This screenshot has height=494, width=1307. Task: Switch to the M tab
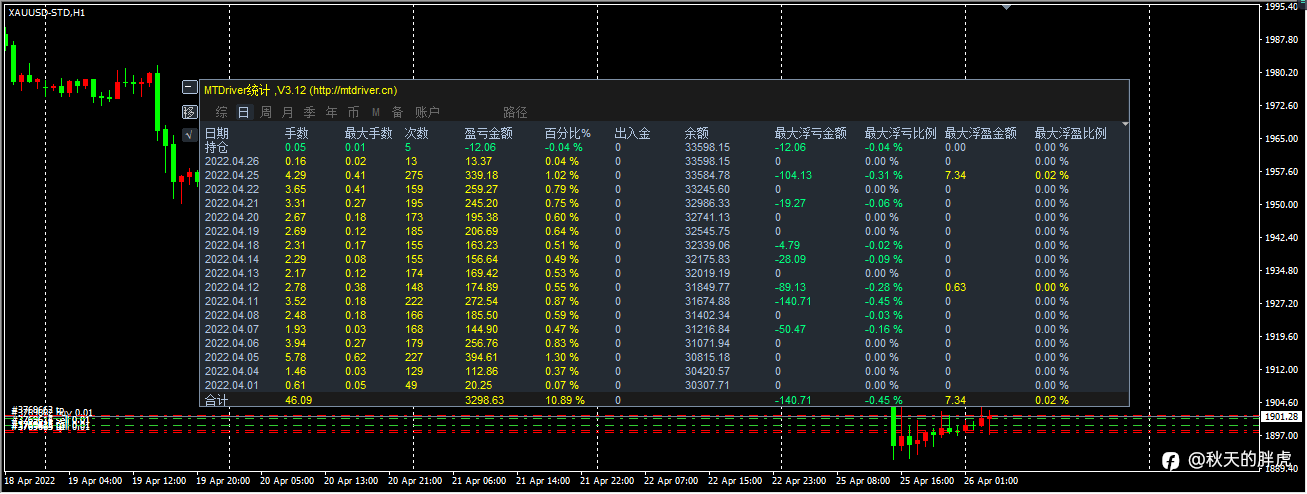pyautogui.click(x=376, y=113)
